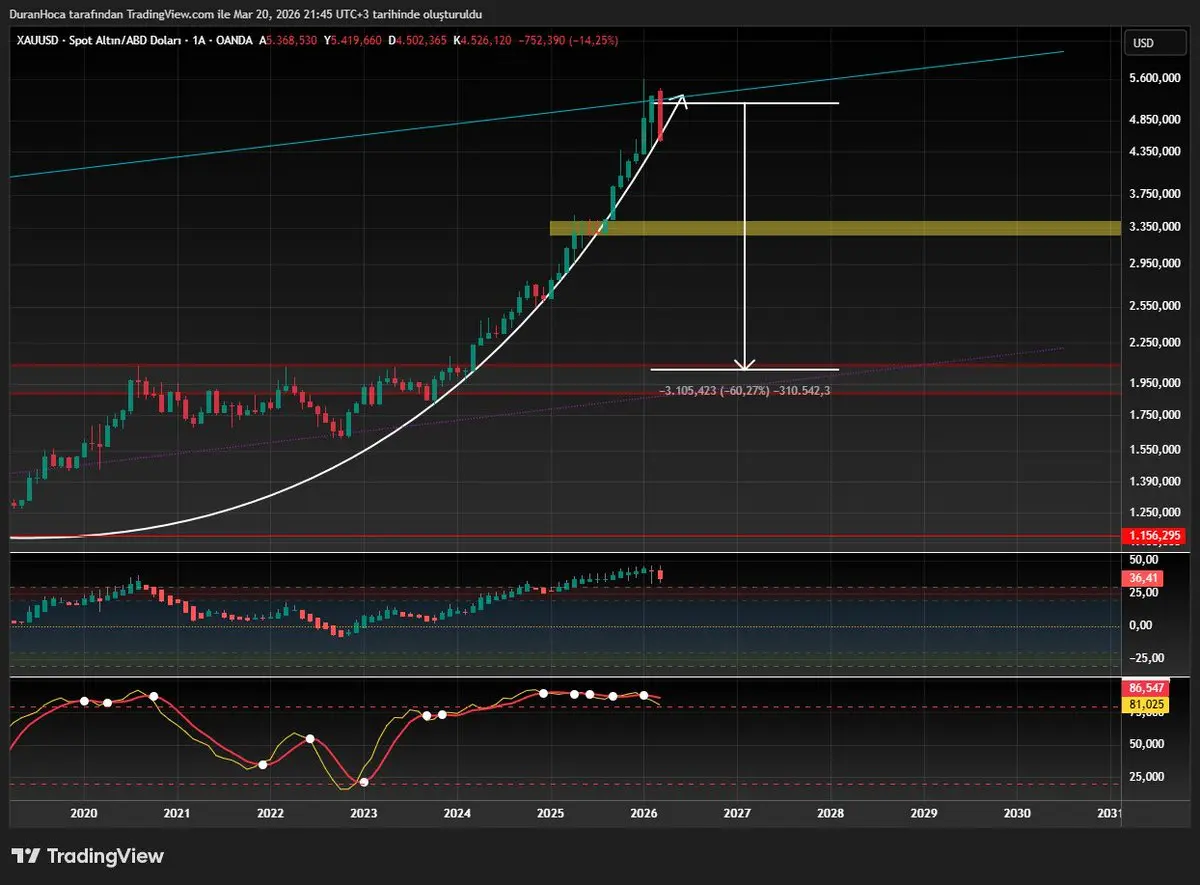Click the 2.250,000 price axis label
Viewport: 1200px width, 885px height.
(x=1157, y=343)
